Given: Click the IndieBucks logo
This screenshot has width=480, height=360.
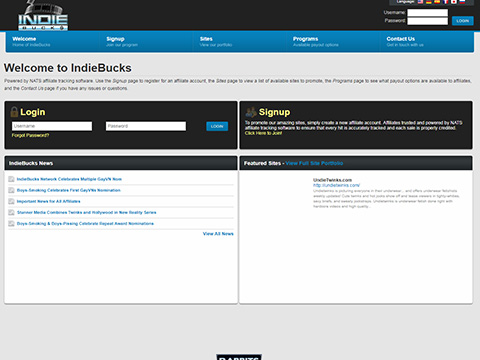Looking at the screenshot, I should [43, 16].
